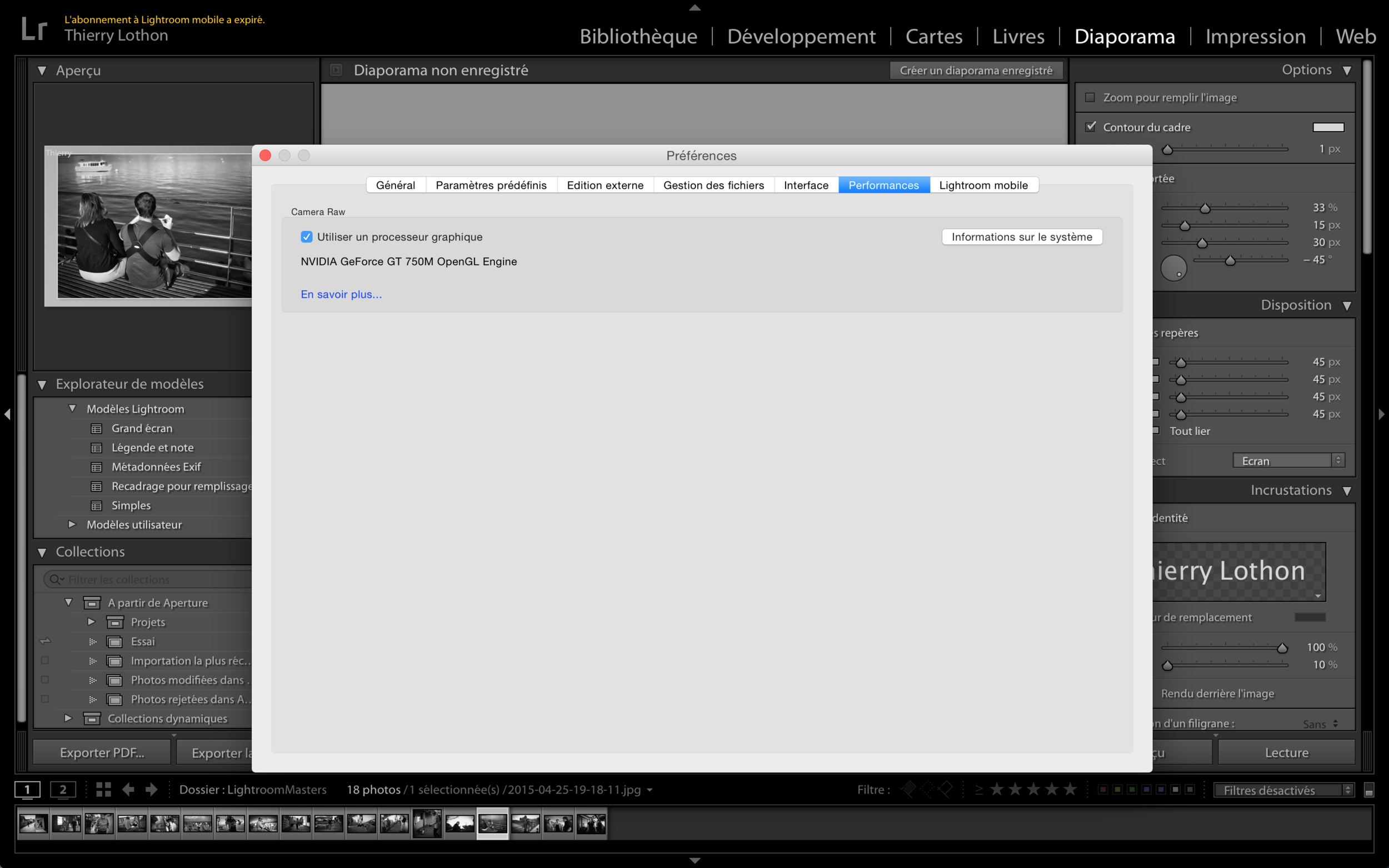Disable Contour du cadre checkbox
This screenshot has width=1389, height=868.
pos(1090,127)
